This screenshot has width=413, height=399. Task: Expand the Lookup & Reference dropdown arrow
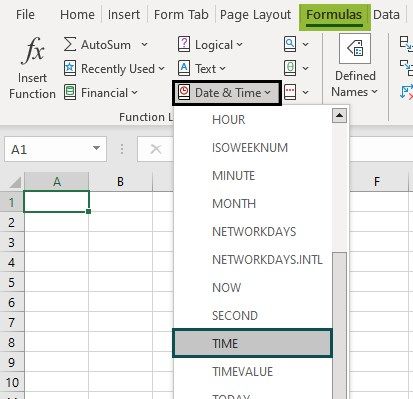[x=306, y=44]
